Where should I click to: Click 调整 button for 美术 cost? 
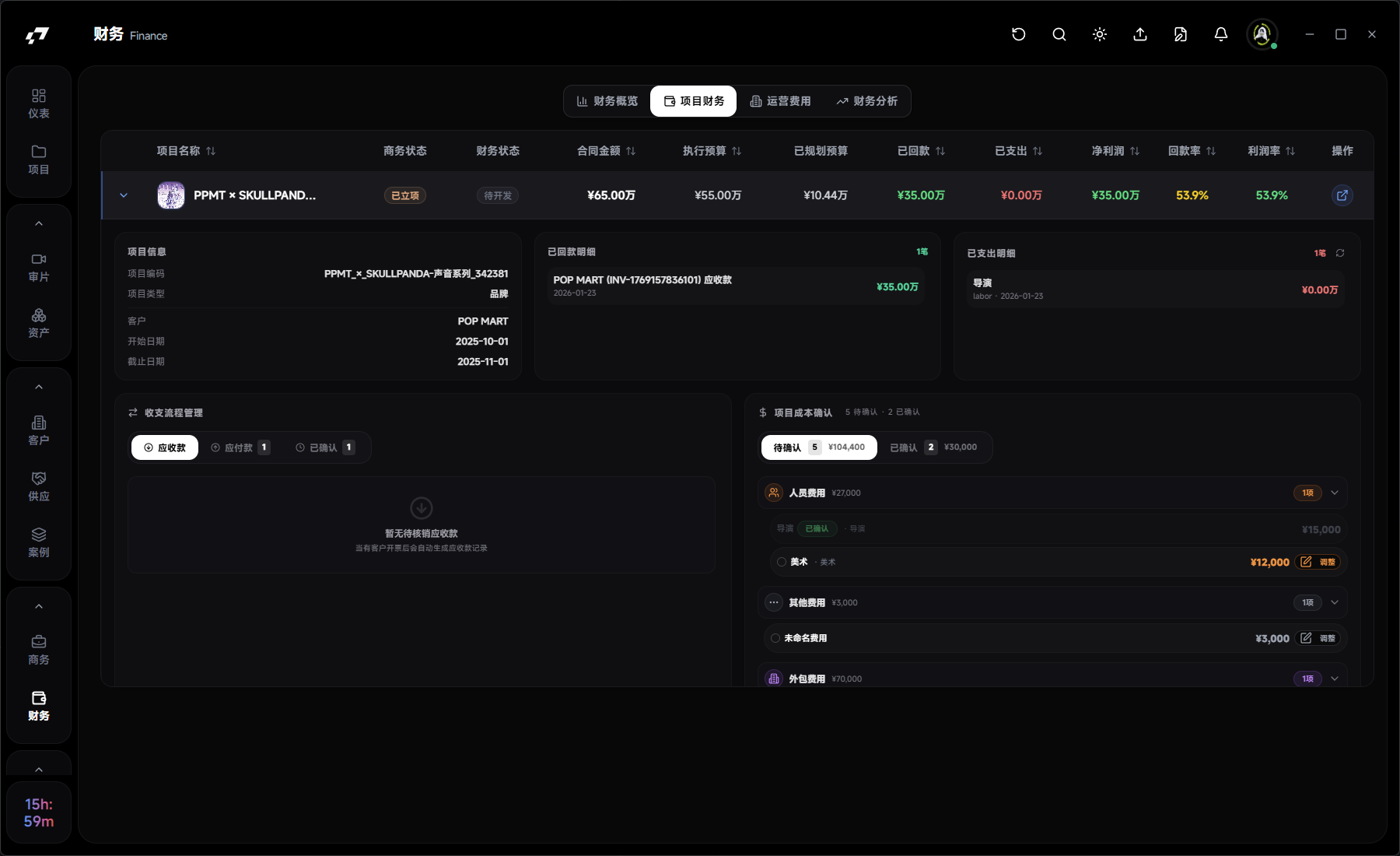[x=1318, y=562]
